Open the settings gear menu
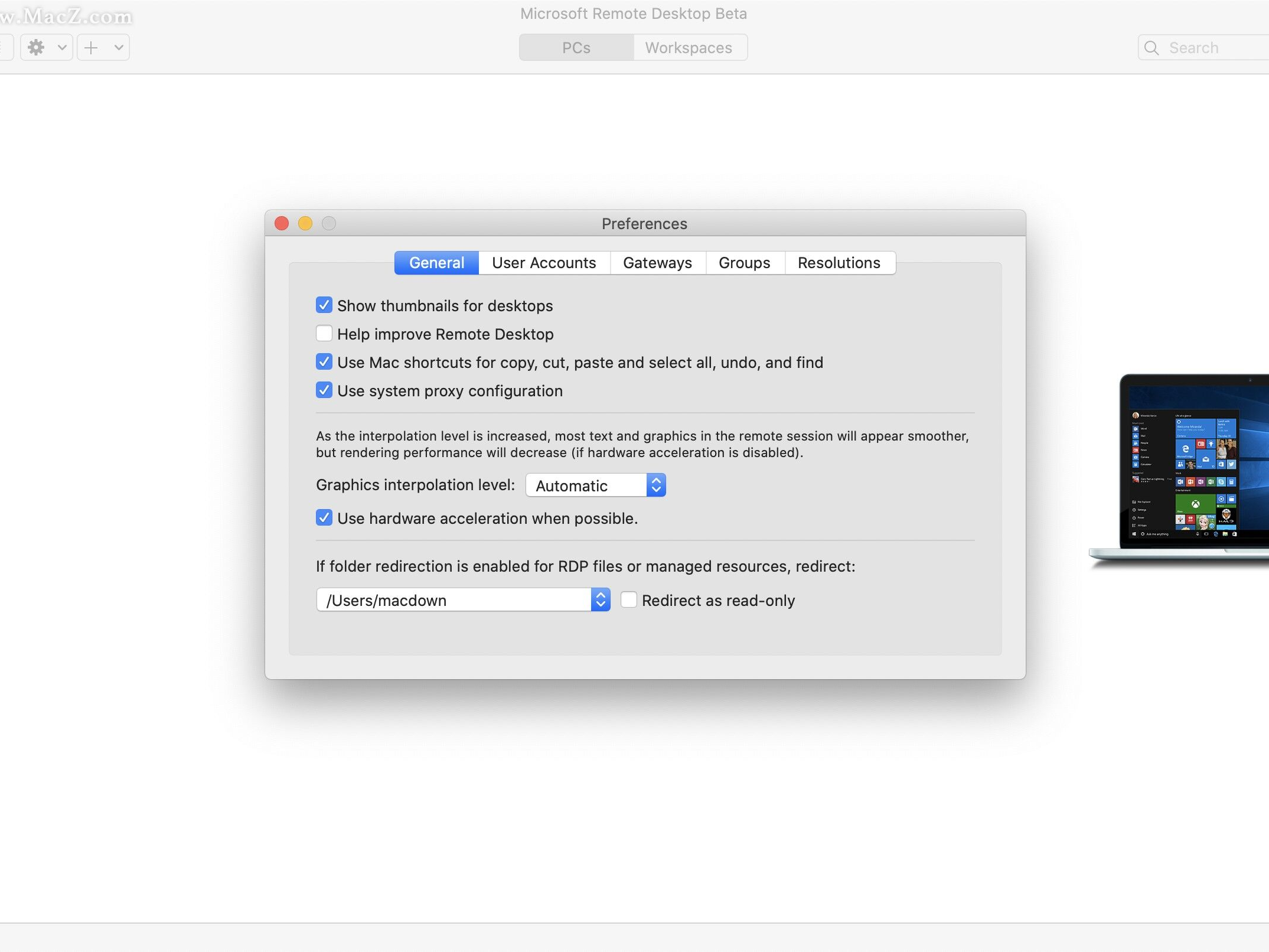 (37, 47)
